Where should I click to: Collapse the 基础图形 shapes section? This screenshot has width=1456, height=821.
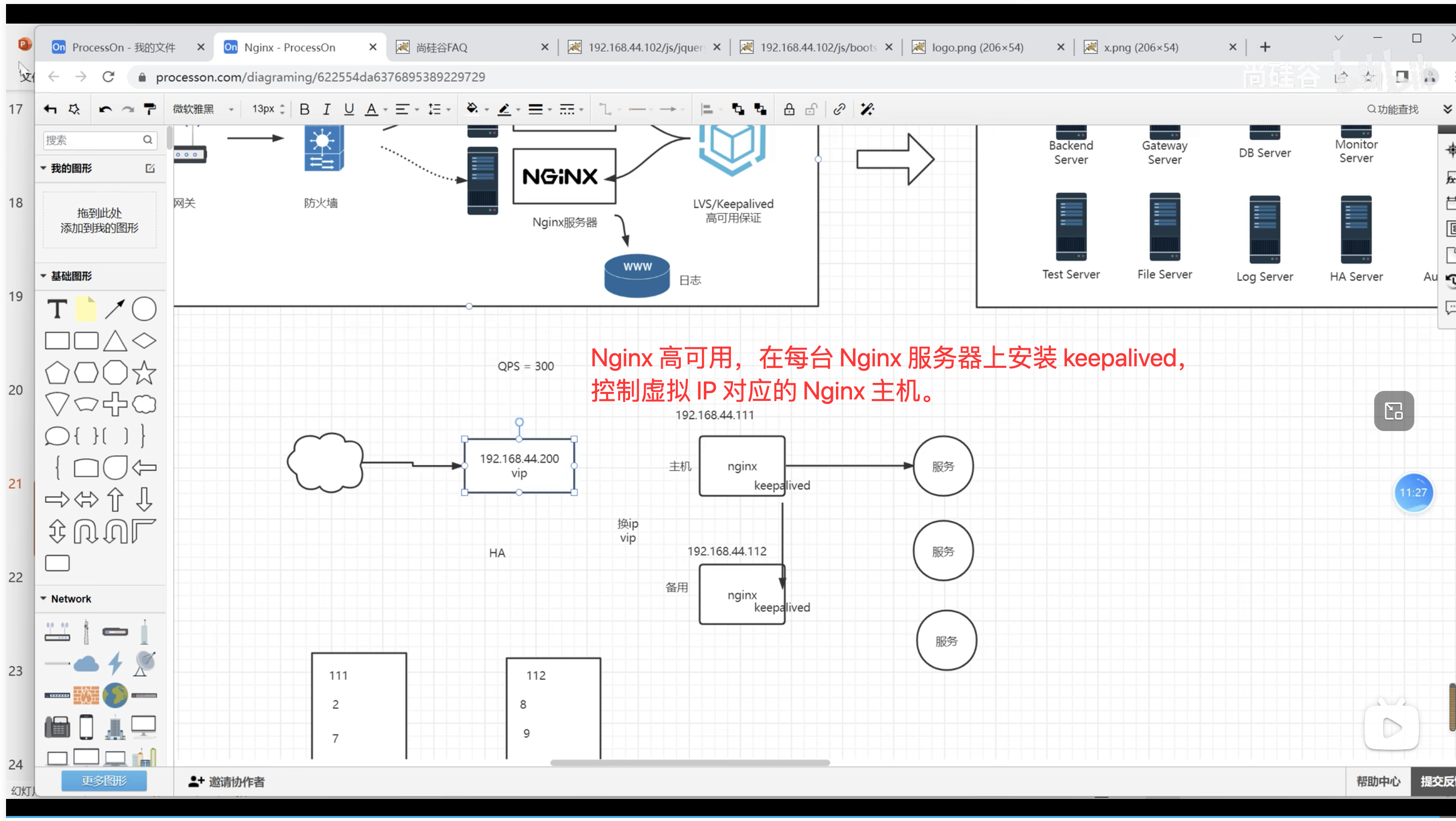(x=44, y=277)
